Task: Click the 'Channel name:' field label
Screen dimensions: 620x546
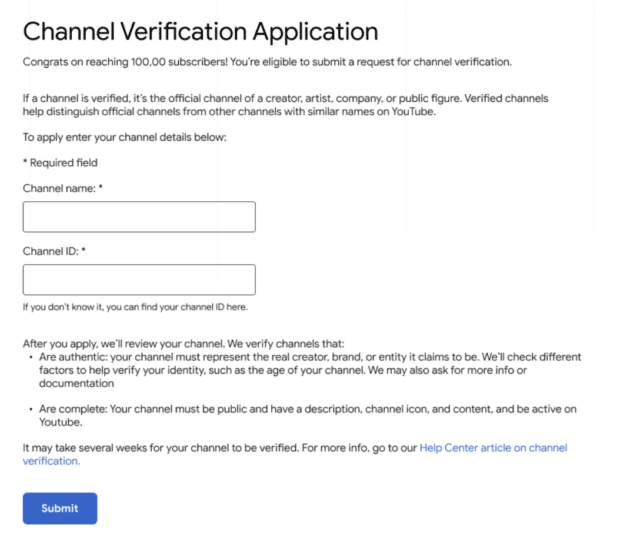Action: 59,188
